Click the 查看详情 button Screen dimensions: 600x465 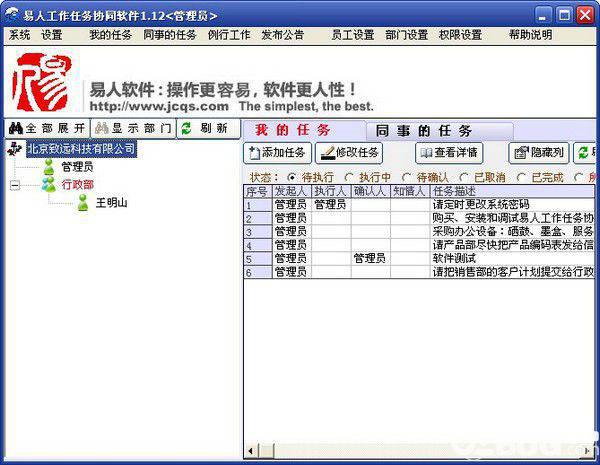(449, 153)
